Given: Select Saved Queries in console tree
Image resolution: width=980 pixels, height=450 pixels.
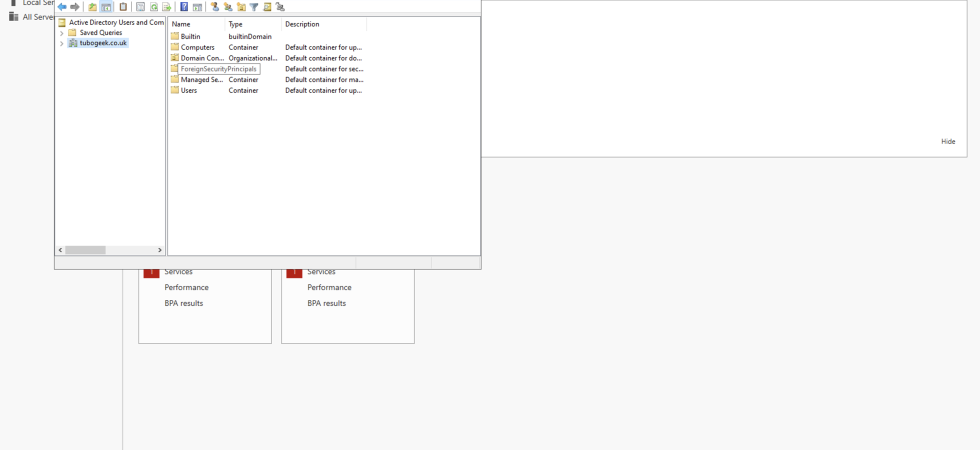Looking at the screenshot, I should [x=101, y=32].
